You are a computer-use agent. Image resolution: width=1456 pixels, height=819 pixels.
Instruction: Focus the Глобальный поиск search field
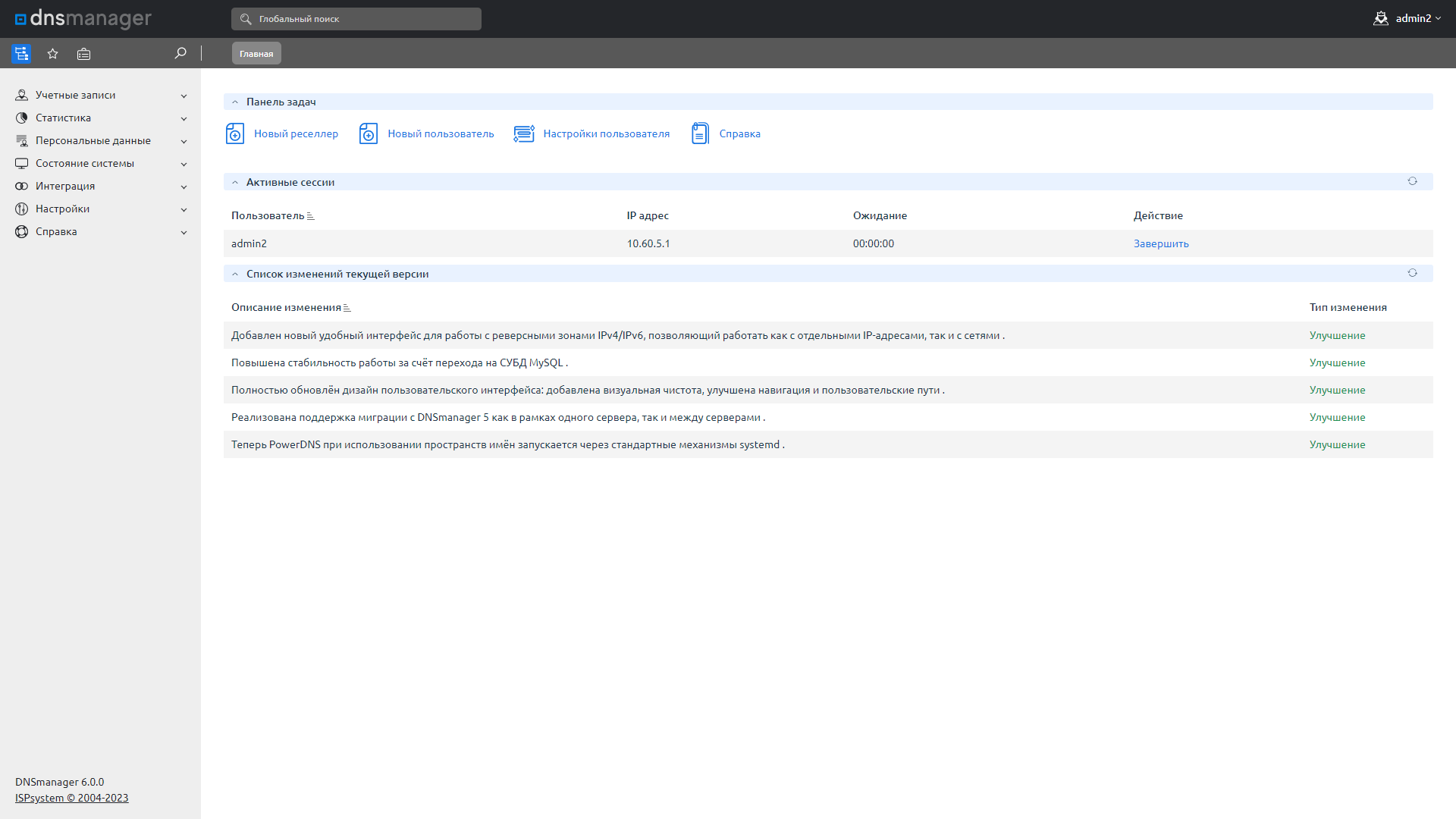click(356, 19)
